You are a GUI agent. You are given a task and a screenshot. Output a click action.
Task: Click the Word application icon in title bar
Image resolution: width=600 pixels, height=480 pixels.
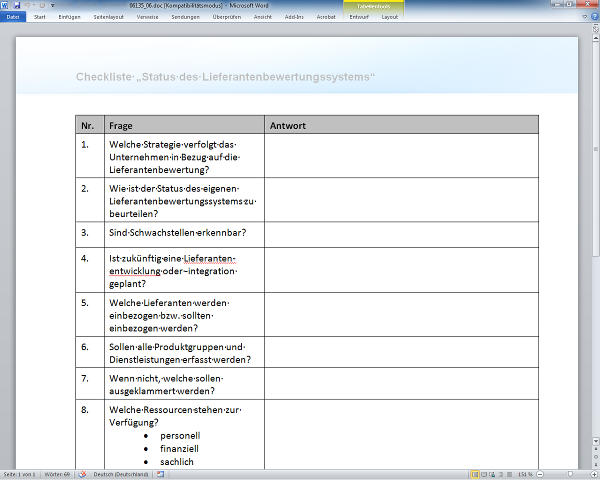click(4, 5)
